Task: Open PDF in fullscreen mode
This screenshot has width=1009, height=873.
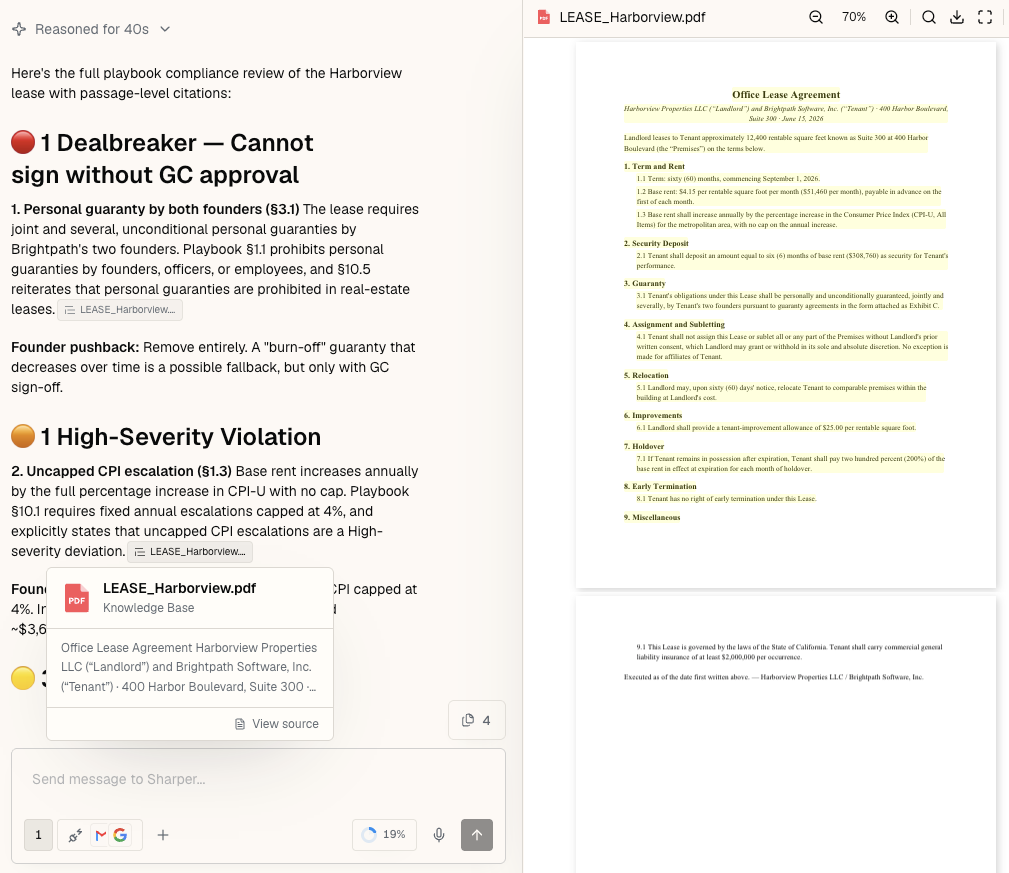Action: [985, 17]
